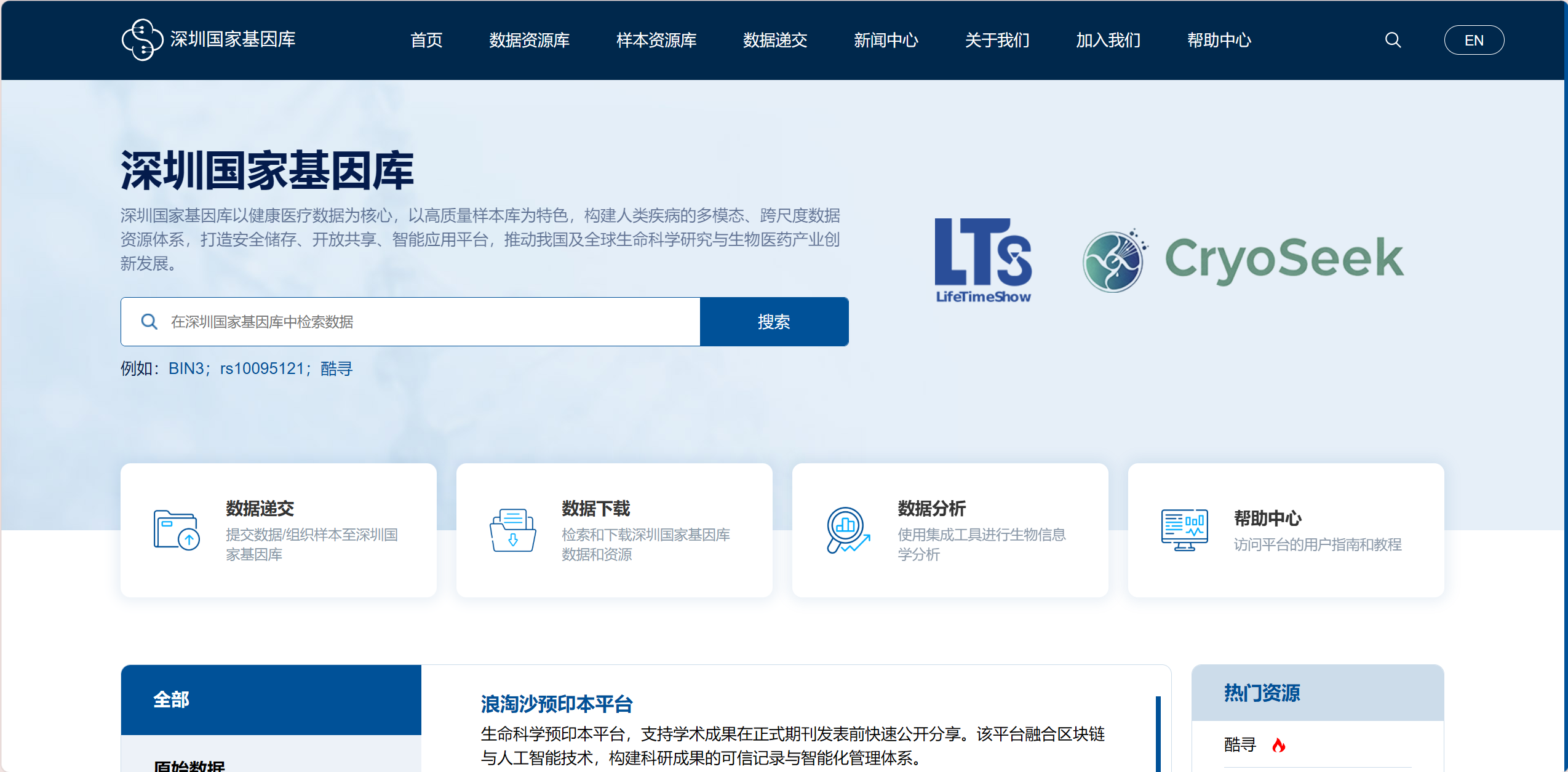
Task: Click the red flame icon beside 酷寻
Action: point(1279,746)
